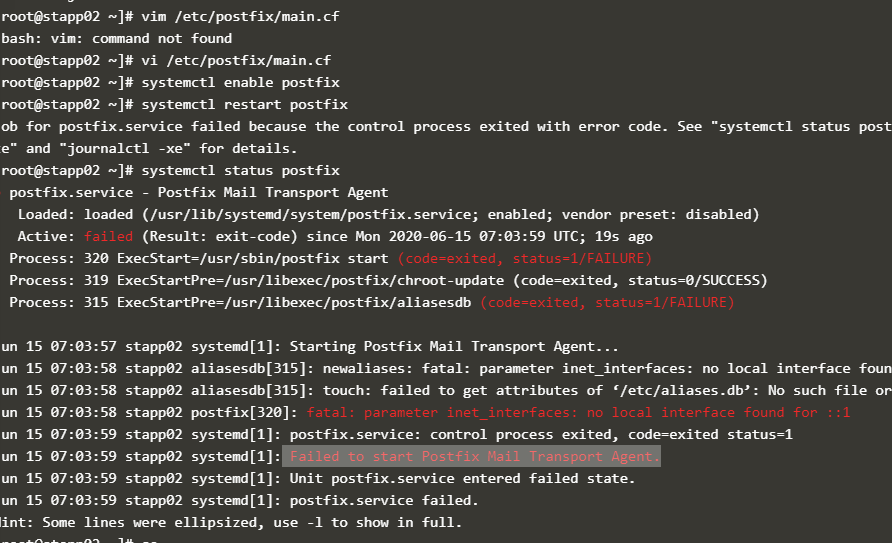Click the red "failed" word on Active line
The image size is (892, 543).
click(x=108, y=237)
